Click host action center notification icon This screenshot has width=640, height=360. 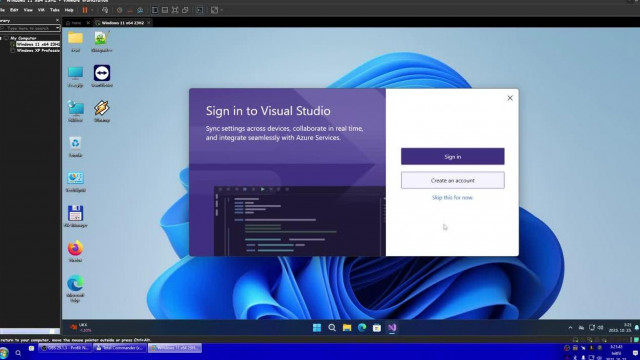(635, 353)
